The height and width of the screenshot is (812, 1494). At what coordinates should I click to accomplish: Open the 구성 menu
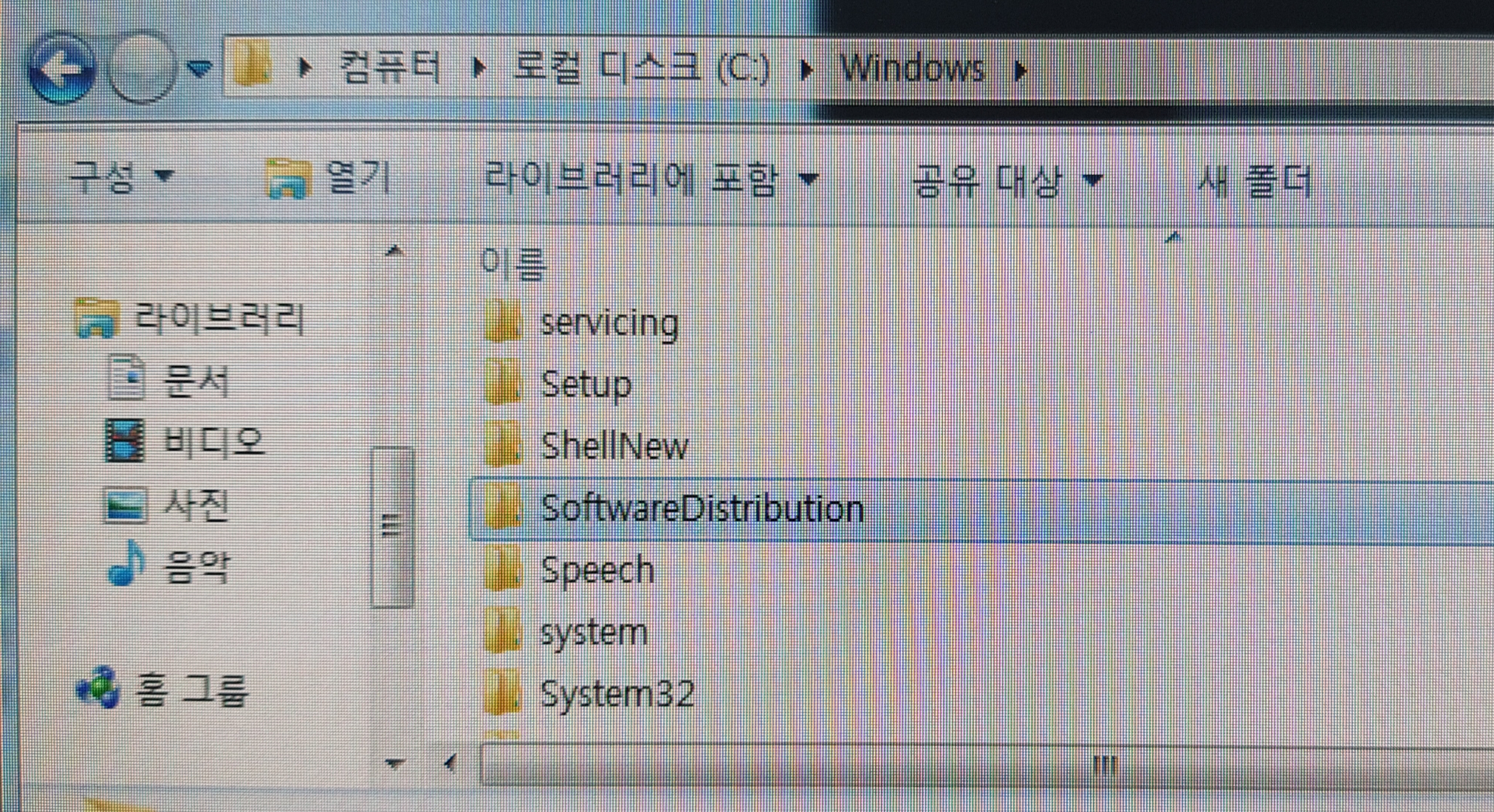pos(121,176)
